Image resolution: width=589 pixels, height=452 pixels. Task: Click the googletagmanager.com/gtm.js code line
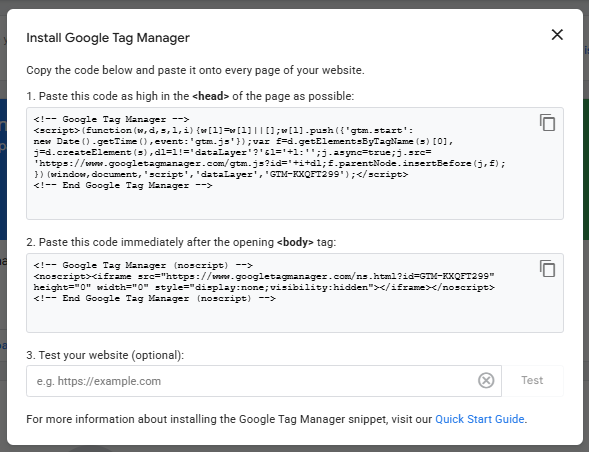click(x=269, y=163)
